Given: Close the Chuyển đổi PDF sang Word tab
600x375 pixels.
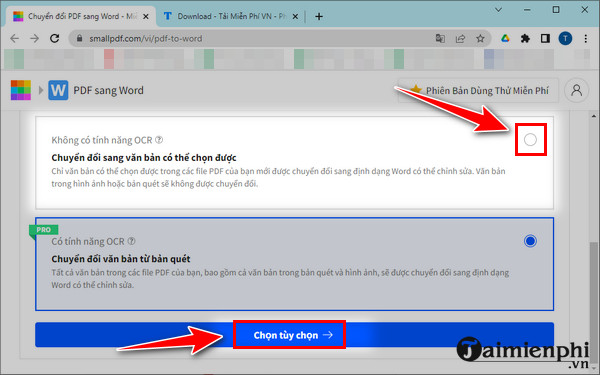Looking at the screenshot, I should click(146, 16).
